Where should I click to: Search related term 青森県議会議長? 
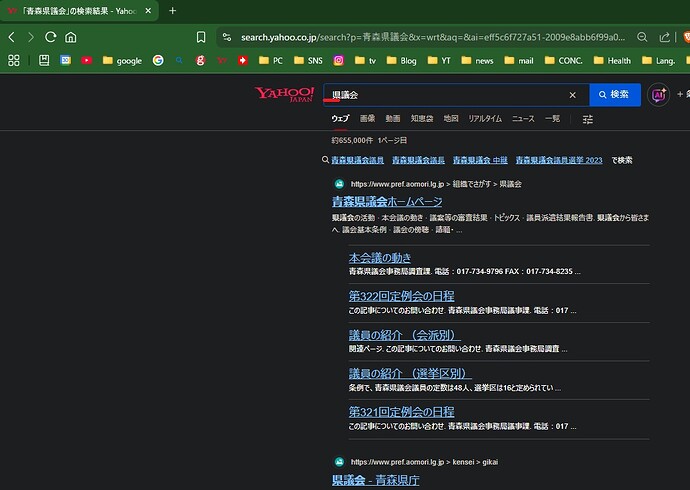click(x=418, y=160)
